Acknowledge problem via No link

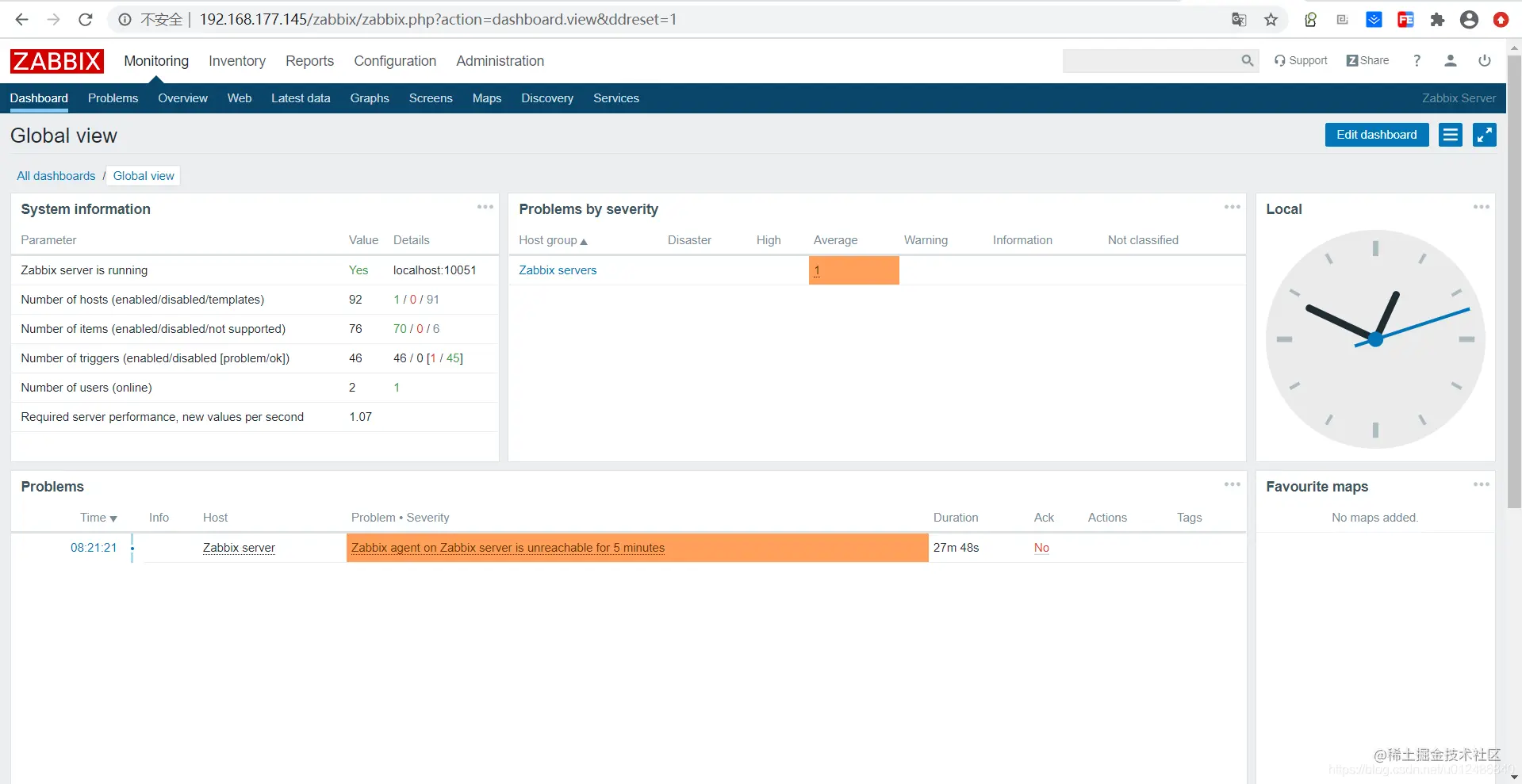1041,548
